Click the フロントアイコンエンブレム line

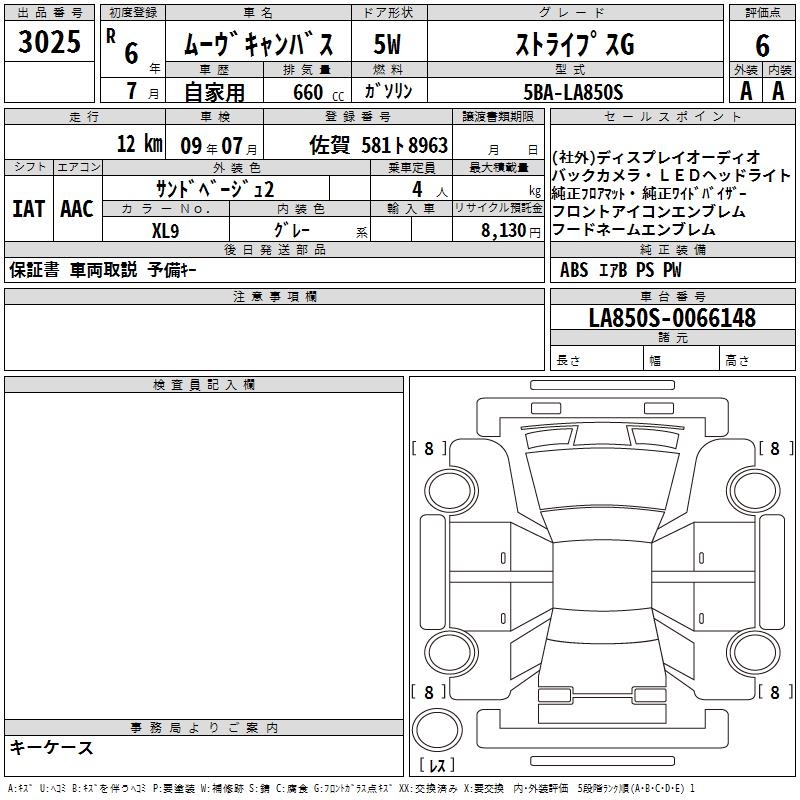point(648,211)
